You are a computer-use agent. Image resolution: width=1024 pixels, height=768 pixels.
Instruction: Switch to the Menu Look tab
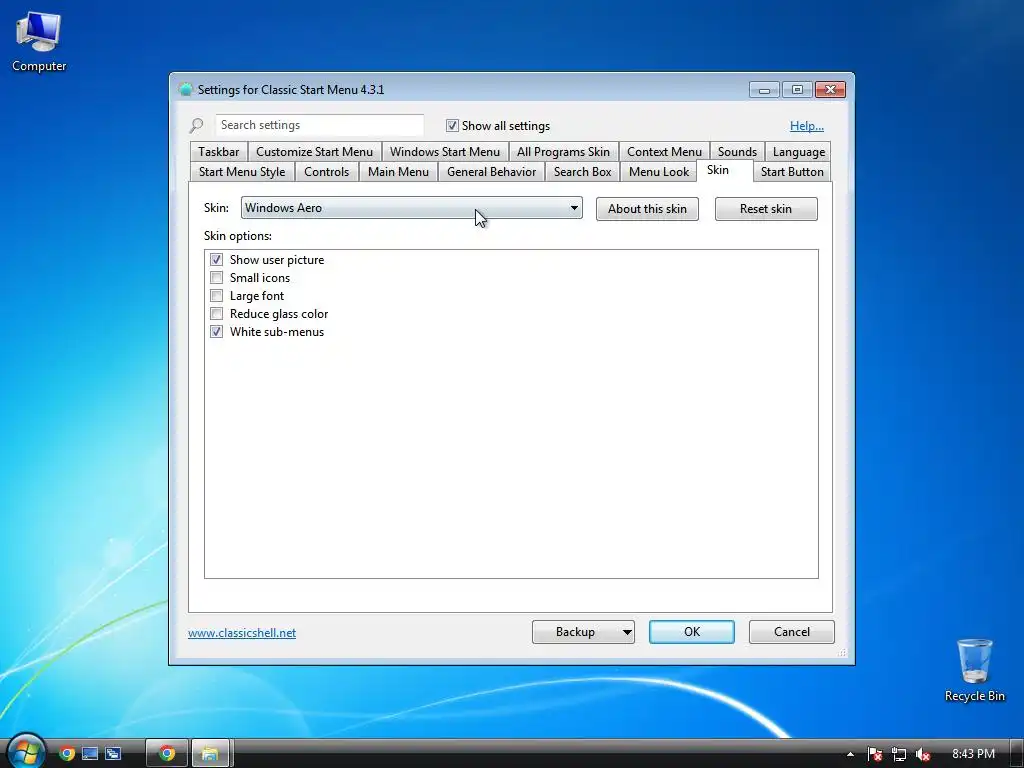coord(658,172)
